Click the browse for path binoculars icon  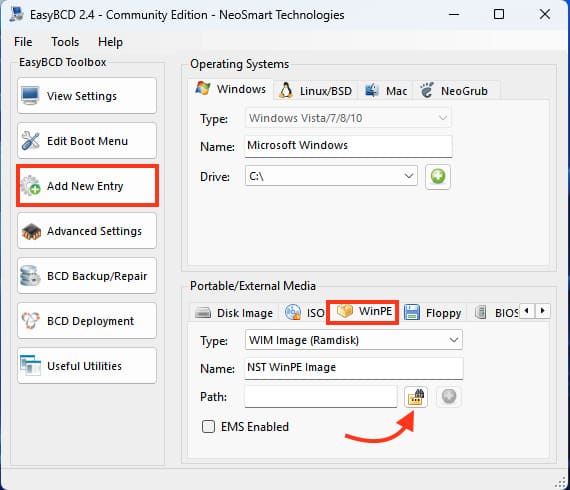[x=416, y=396]
